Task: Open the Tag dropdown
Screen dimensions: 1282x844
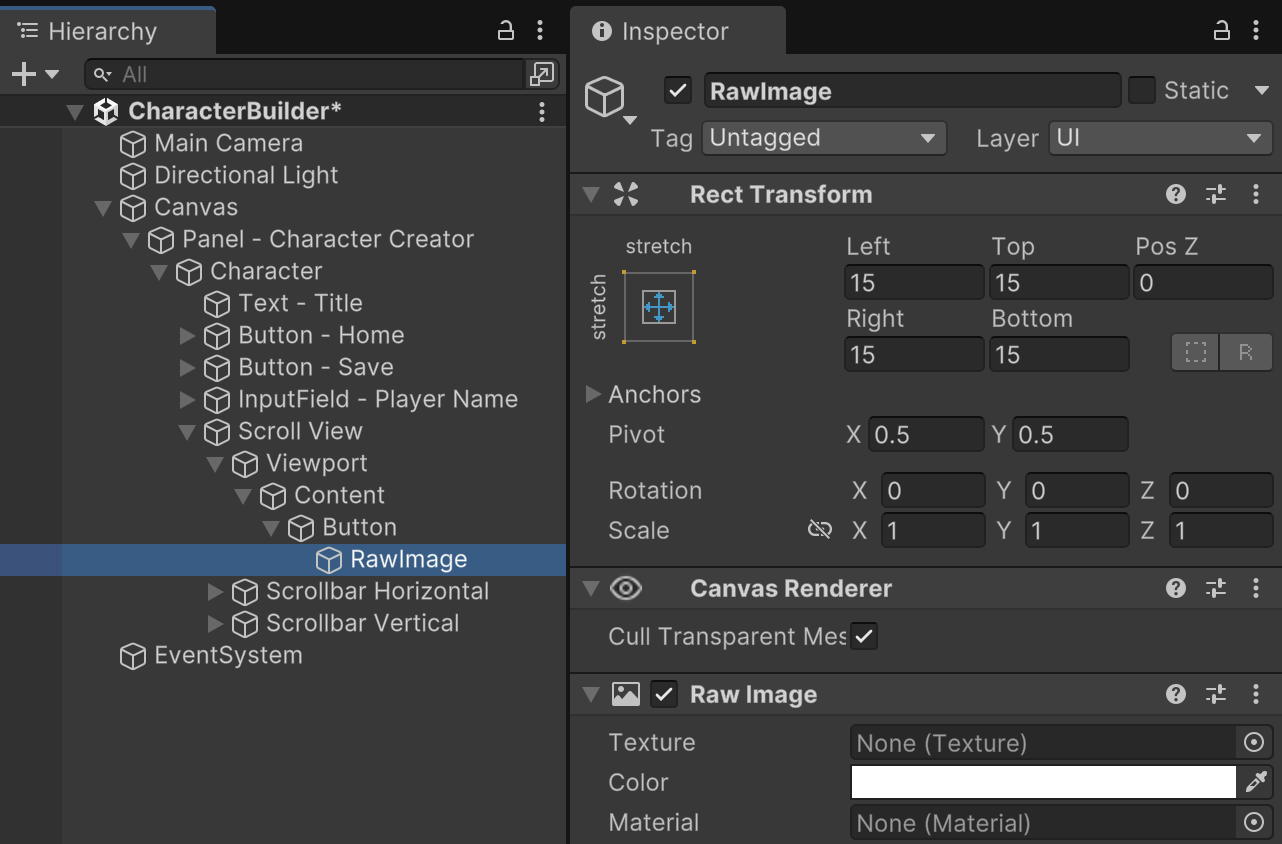Action: pos(824,138)
